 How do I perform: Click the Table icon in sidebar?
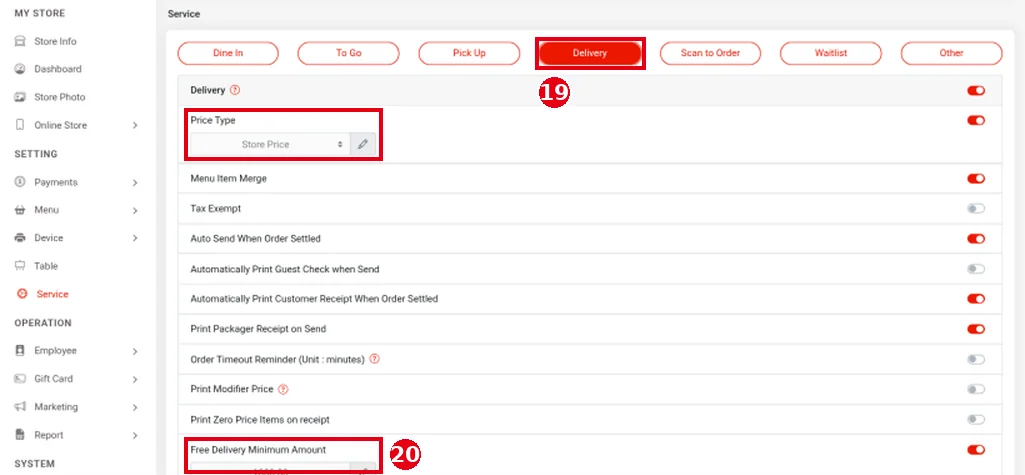20,266
